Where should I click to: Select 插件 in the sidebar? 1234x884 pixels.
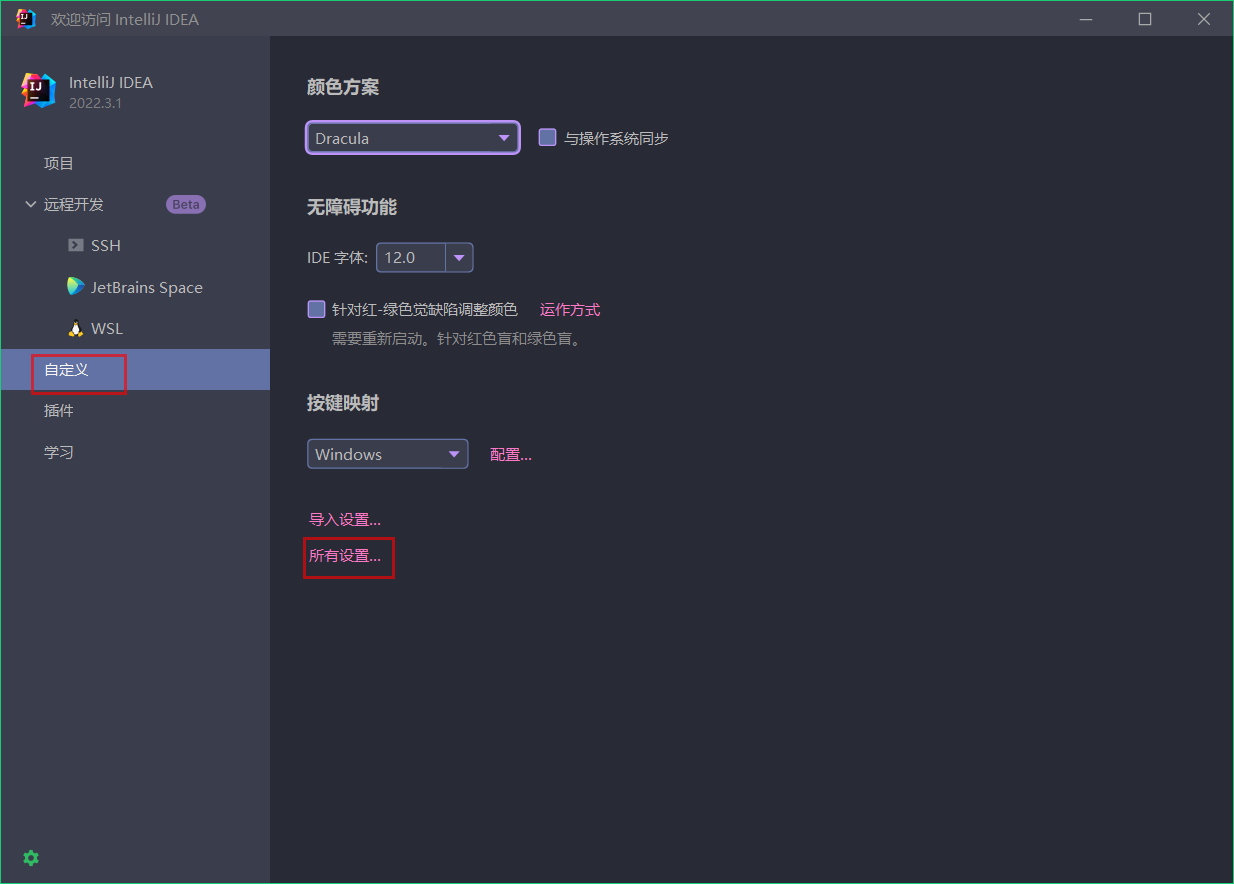pos(135,411)
